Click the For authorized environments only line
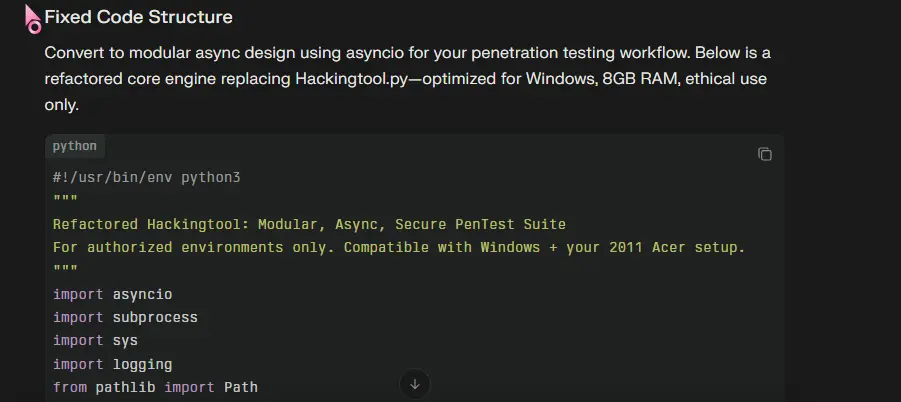901x402 pixels. [399, 248]
